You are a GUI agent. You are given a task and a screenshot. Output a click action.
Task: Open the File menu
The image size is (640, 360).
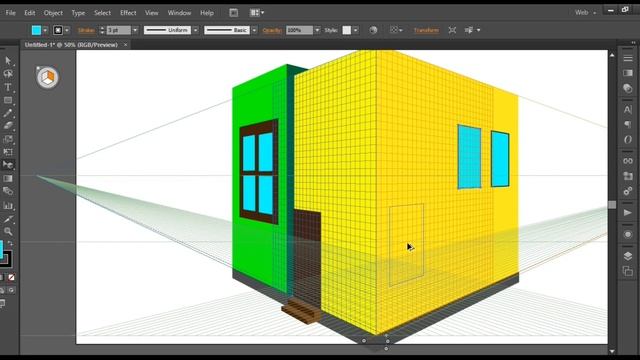(x=11, y=13)
